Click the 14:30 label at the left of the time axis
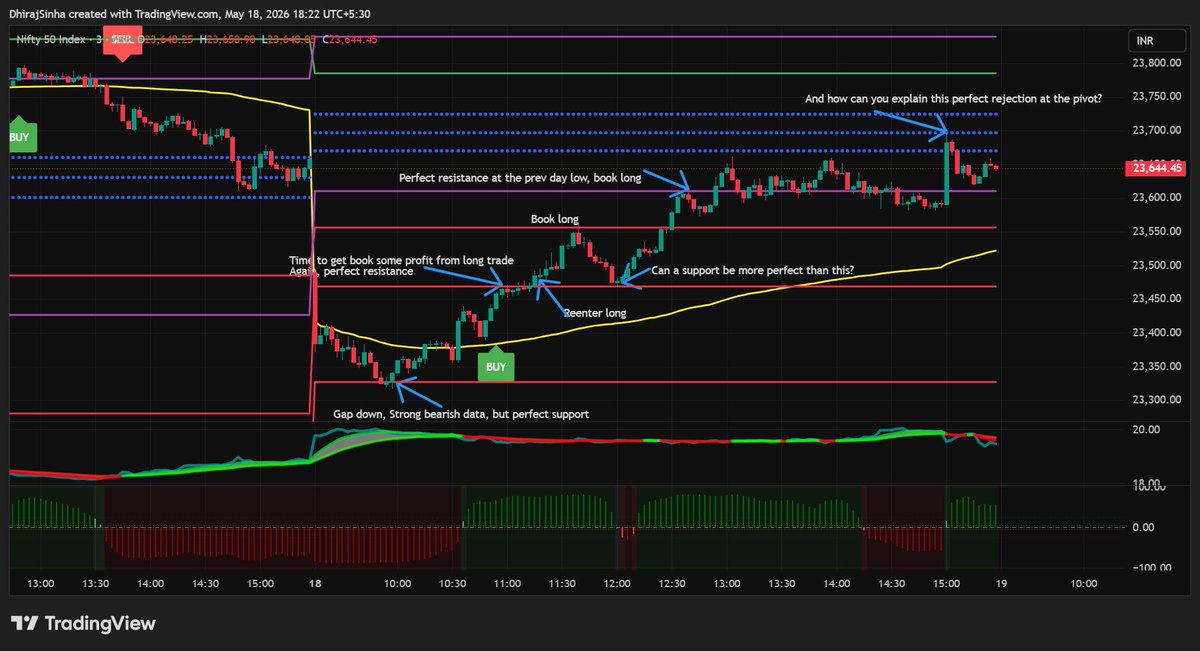Image resolution: width=1200 pixels, height=651 pixels. [x=206, y=583]
